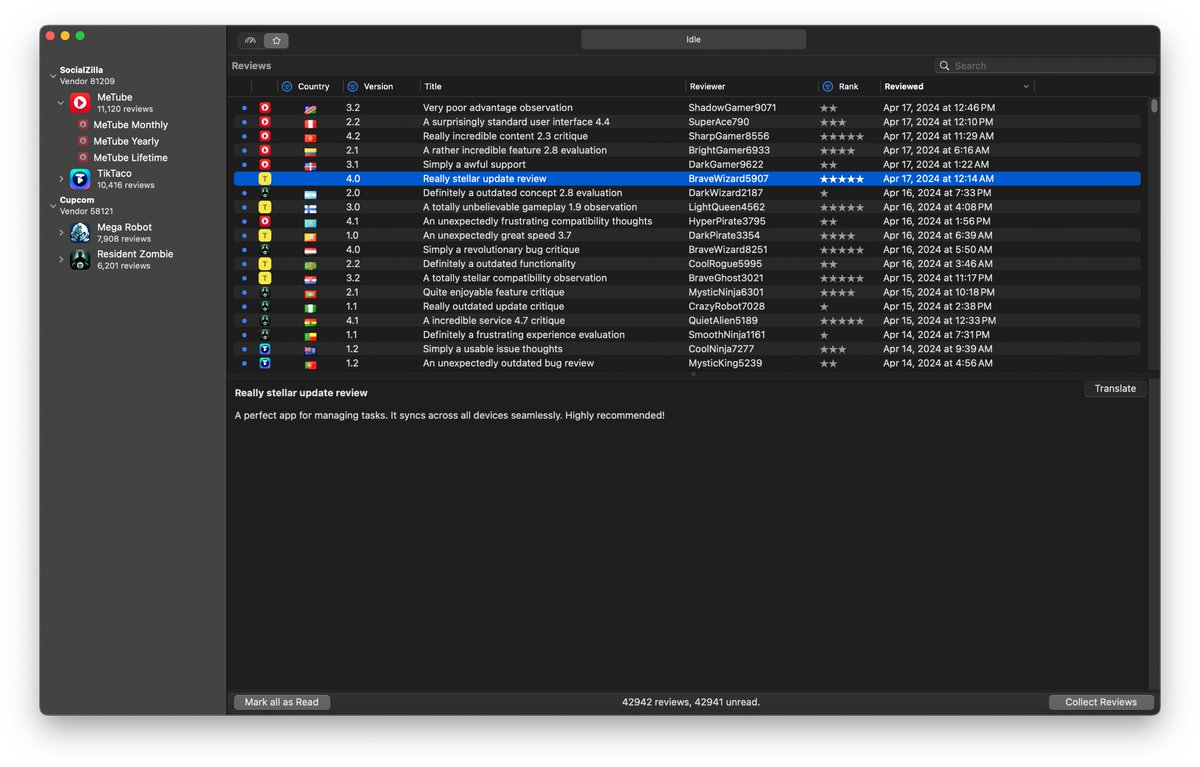
Task: Click the app icon in BraveWizard8251's row
Action: coord(265,250)
